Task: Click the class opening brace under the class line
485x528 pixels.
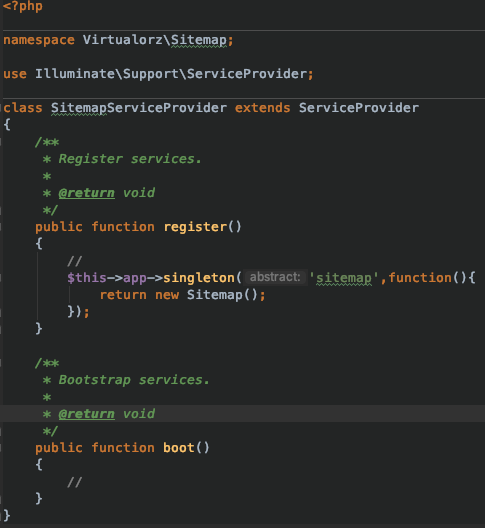Action: 7,125
